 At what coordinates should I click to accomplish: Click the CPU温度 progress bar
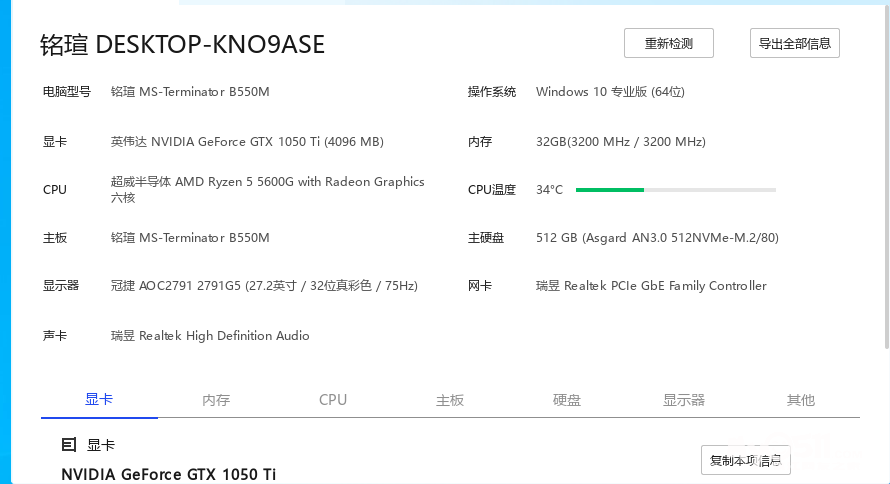tap(675, 189)
